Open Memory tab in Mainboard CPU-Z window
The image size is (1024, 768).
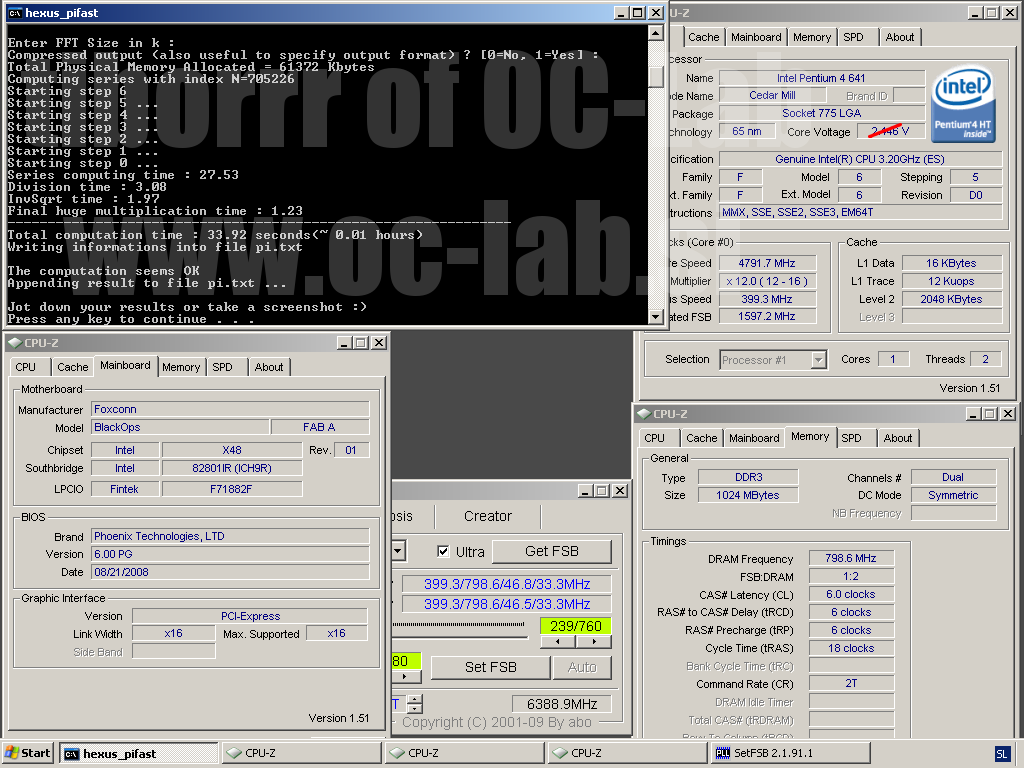pos(181,367)
